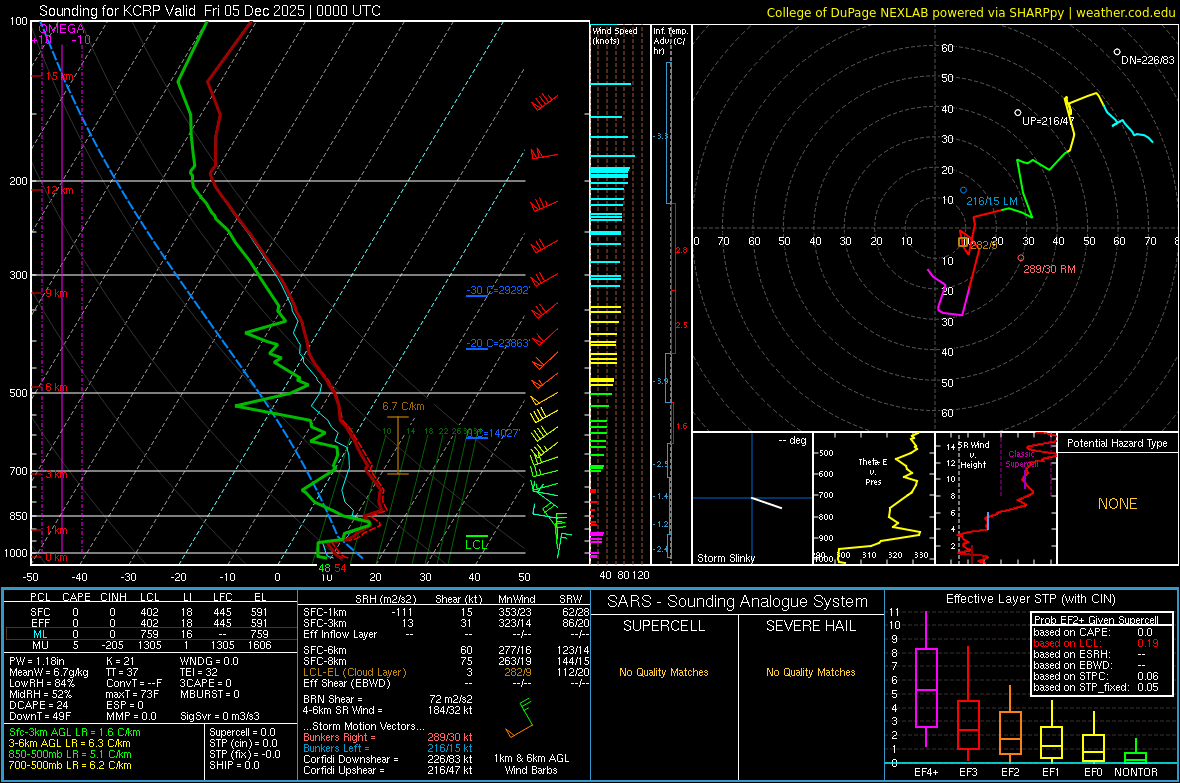
Task: Click the 'Bunkers Left =' storm motion row
Action: [x=388, y=748]
